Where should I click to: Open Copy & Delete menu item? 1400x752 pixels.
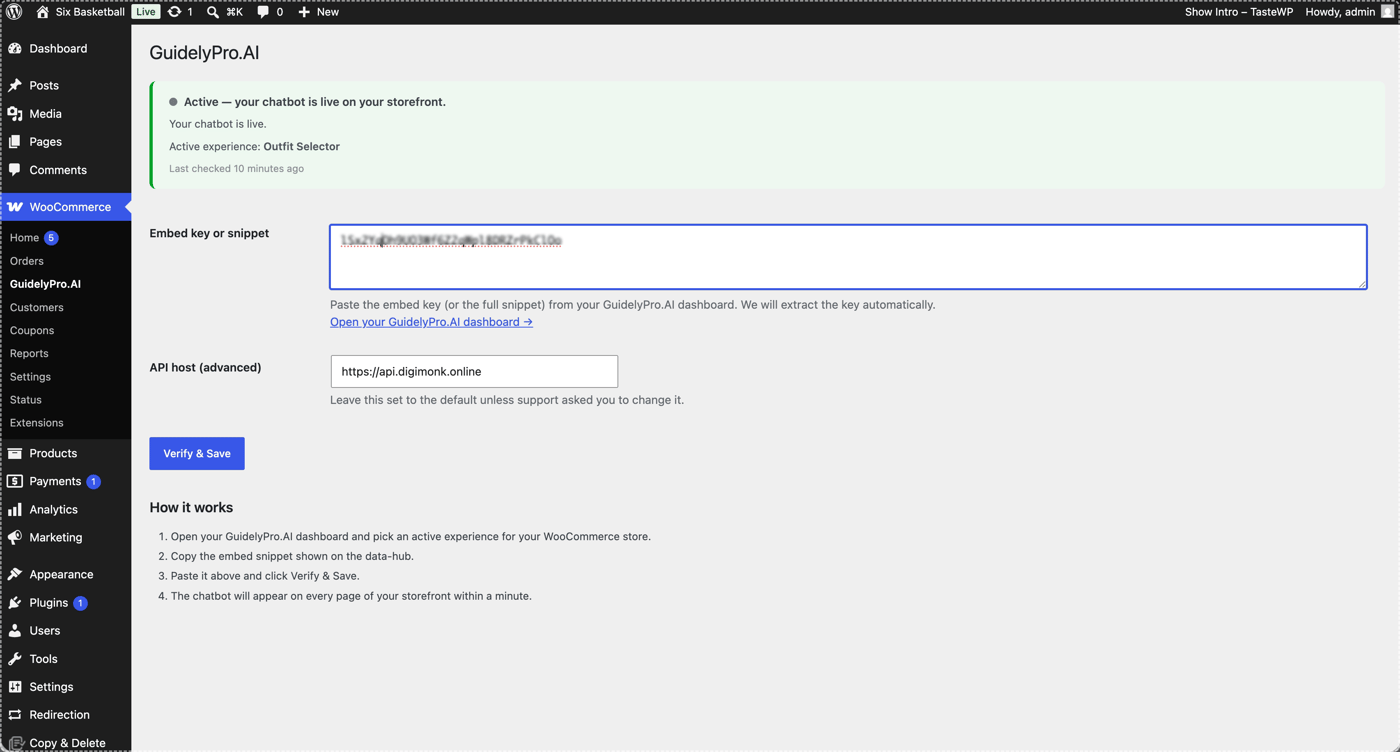[66, 742]
